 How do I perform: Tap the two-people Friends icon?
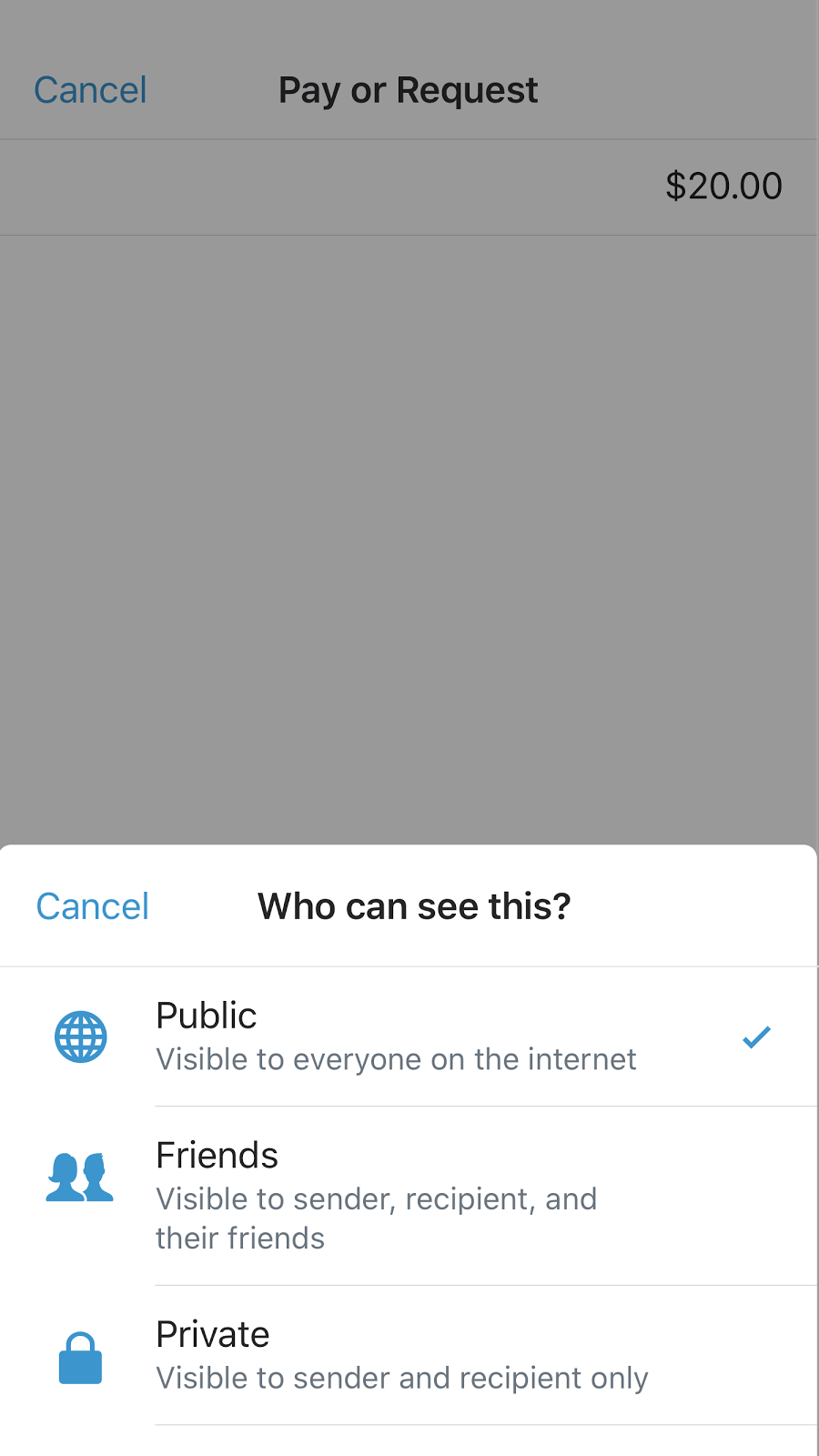pyautogui.click(x=80, y=1177)
